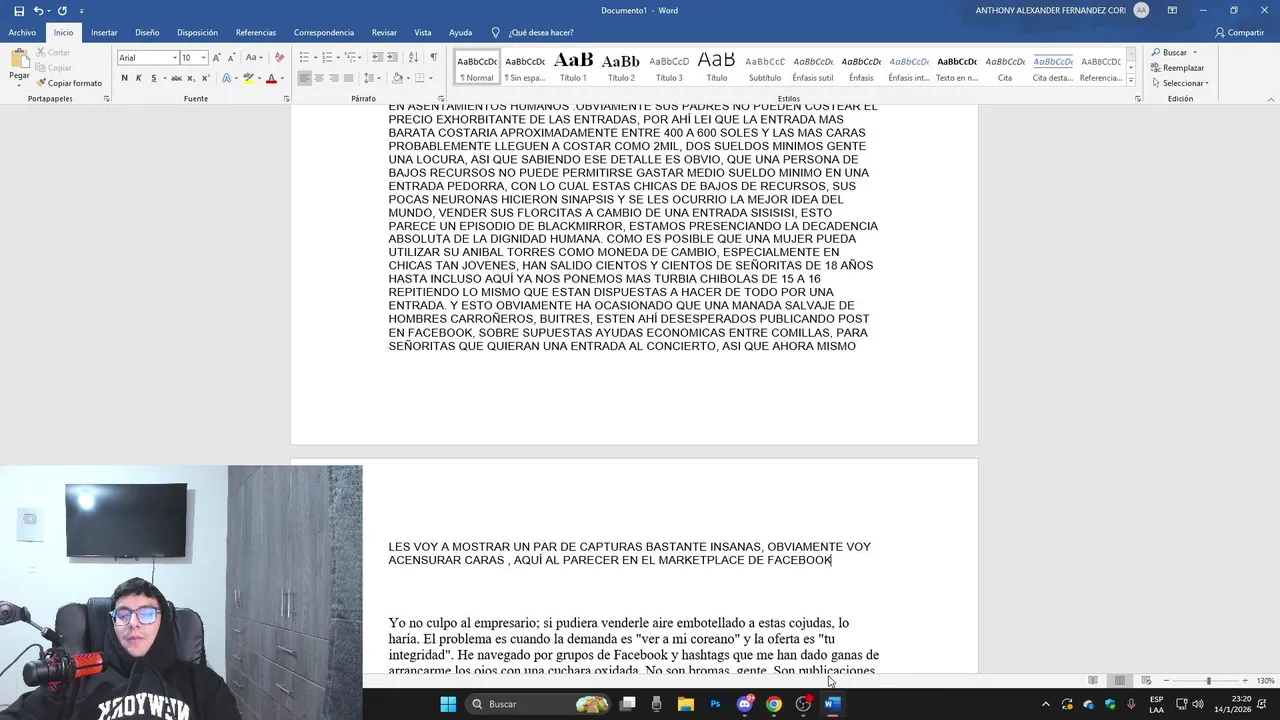Clear all formatting with the eraser icon
1280x720 pixels.
[x=279, y=58]
